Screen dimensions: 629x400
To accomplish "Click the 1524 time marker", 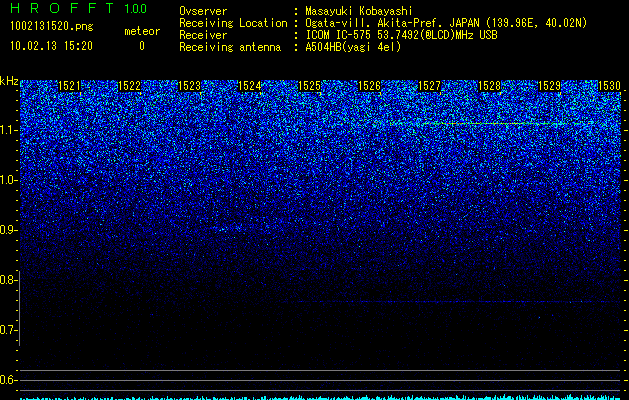I will pyautogui.click(x=250, y=86).
